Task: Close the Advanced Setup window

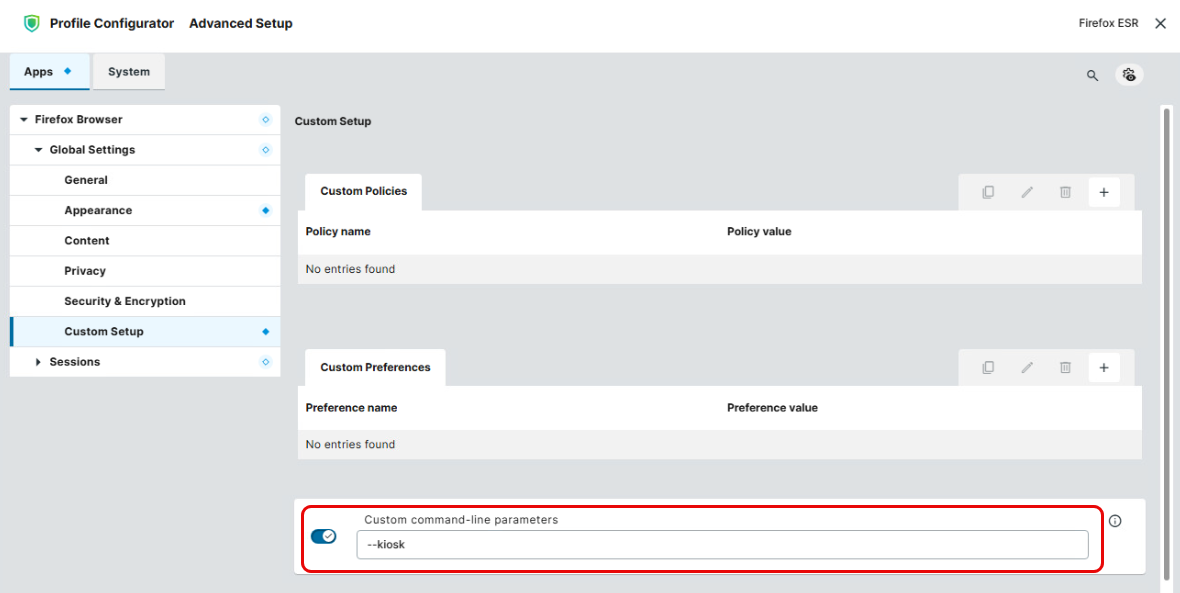Action: coord(1160,23)
